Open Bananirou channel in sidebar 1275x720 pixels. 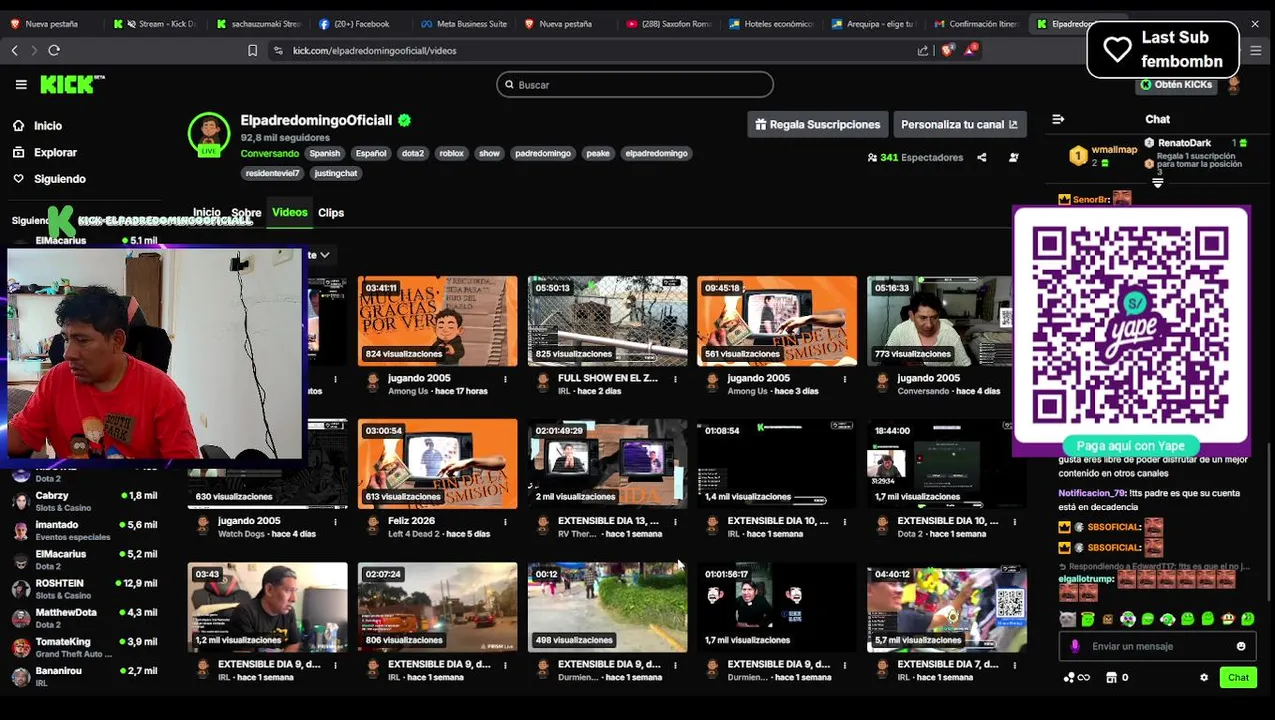click(85, 676)
